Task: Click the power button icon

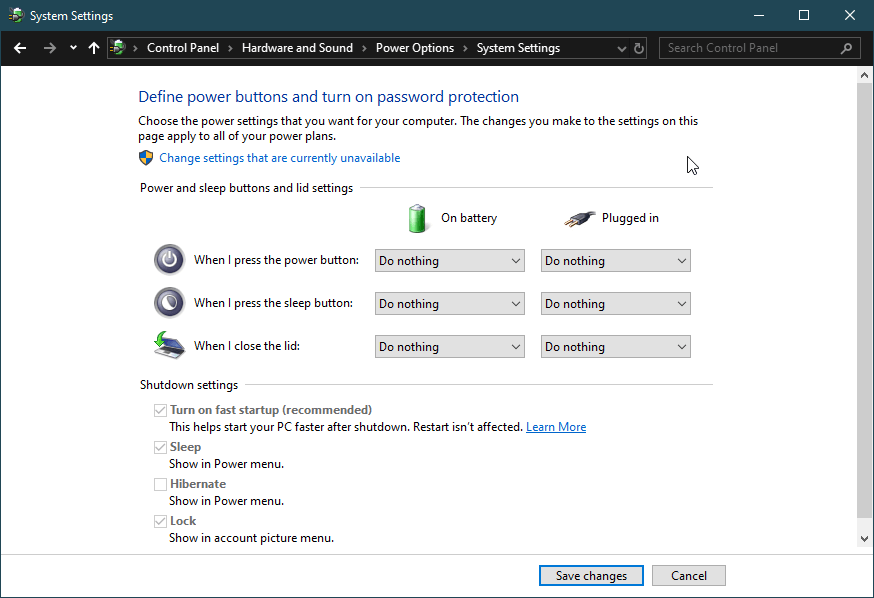Action: pyautogui.click(x=169, y=260)
